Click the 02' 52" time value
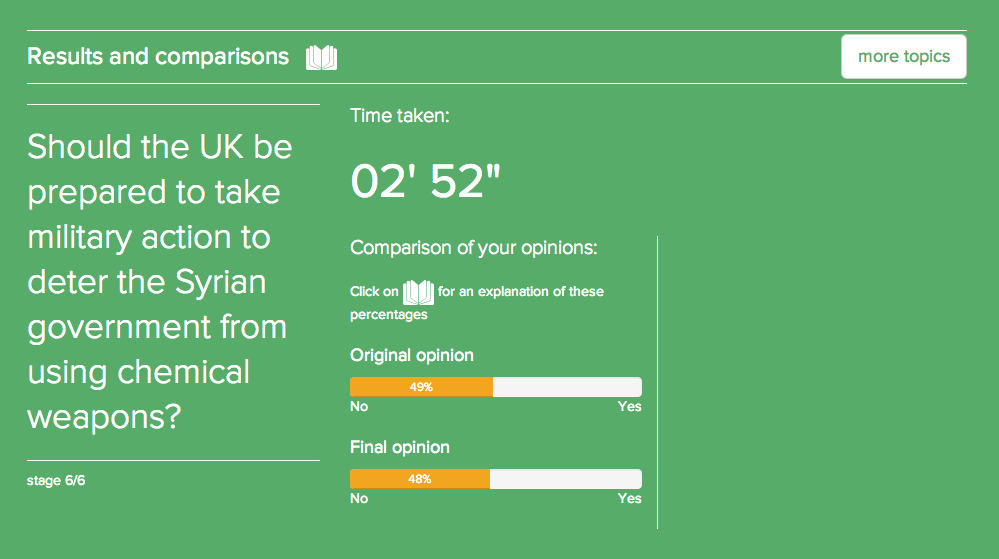999x559 pixels. click(x=425, y=181)
